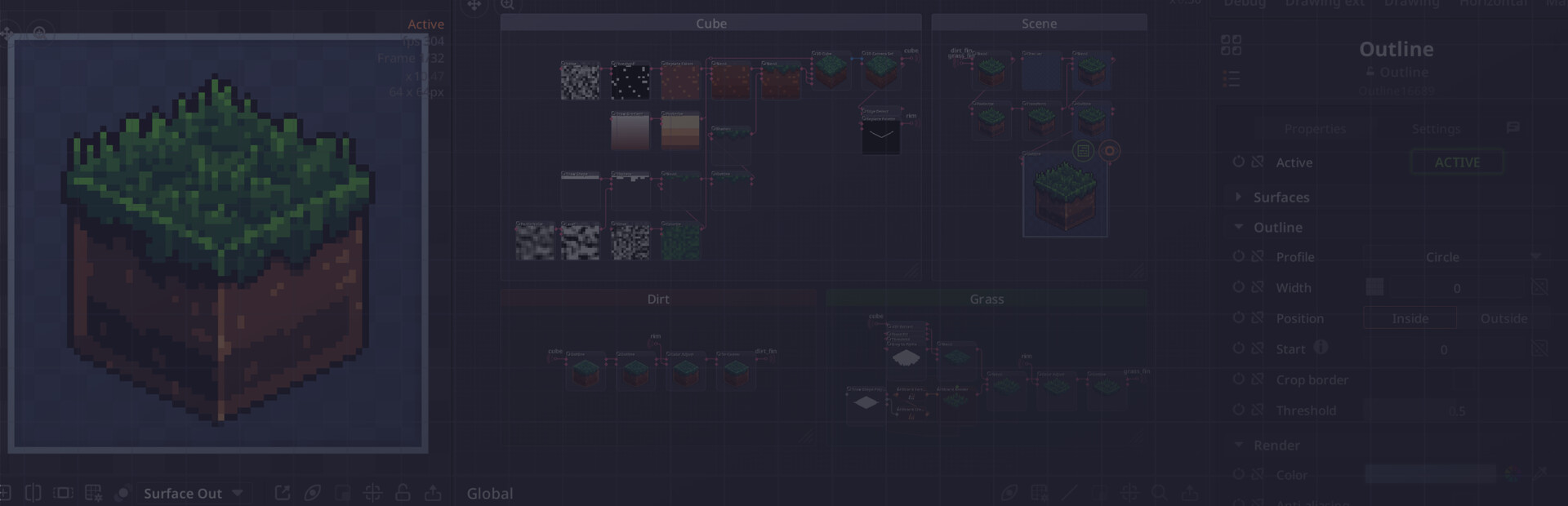Click the info icon next to Start
This screenshot has width=1568, height=506.
point(1321,348)
